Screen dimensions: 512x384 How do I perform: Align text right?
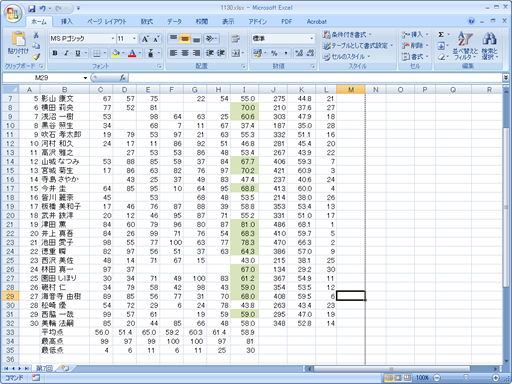point(196,53)
